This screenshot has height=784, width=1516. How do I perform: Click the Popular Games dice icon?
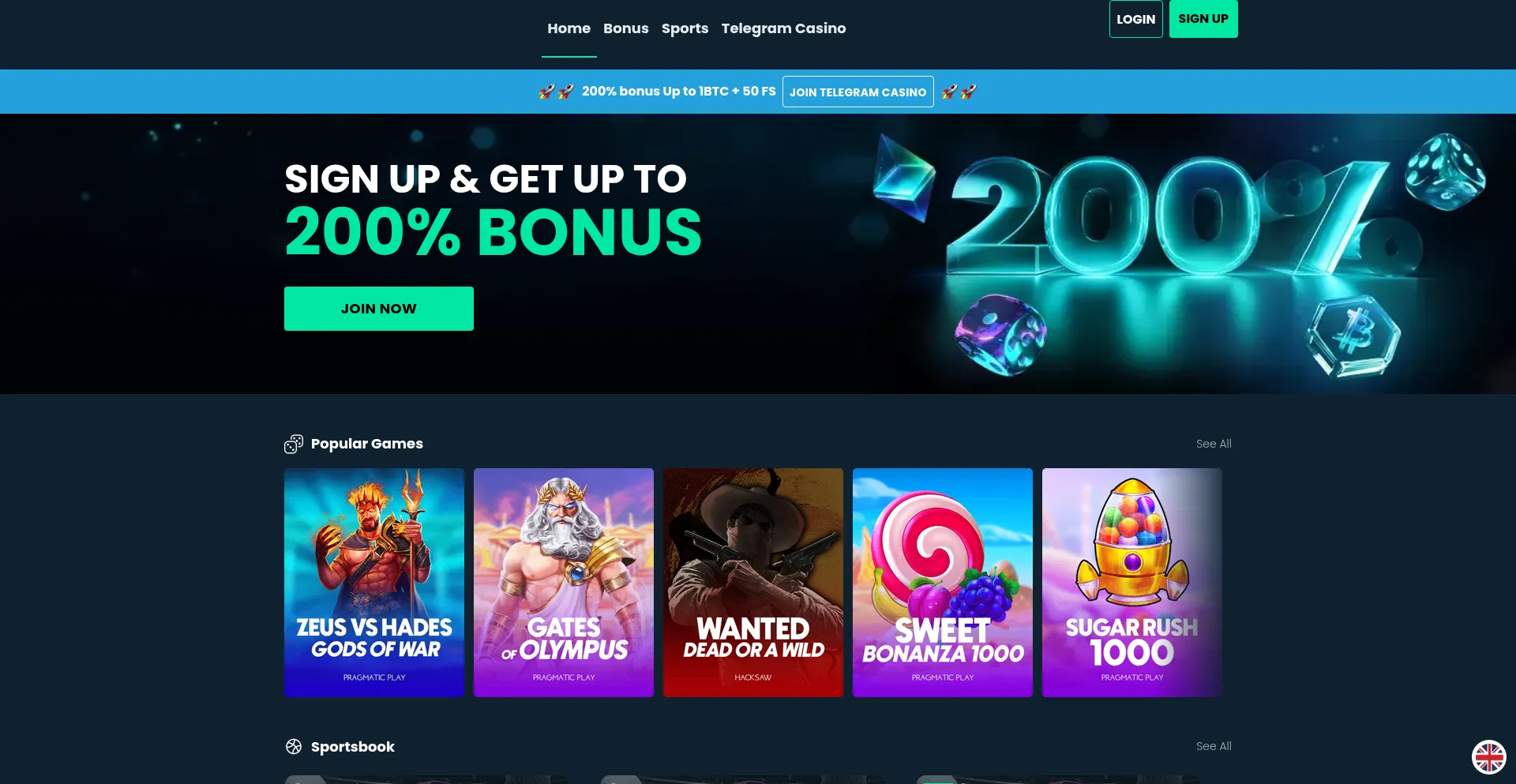coord(294,444)
